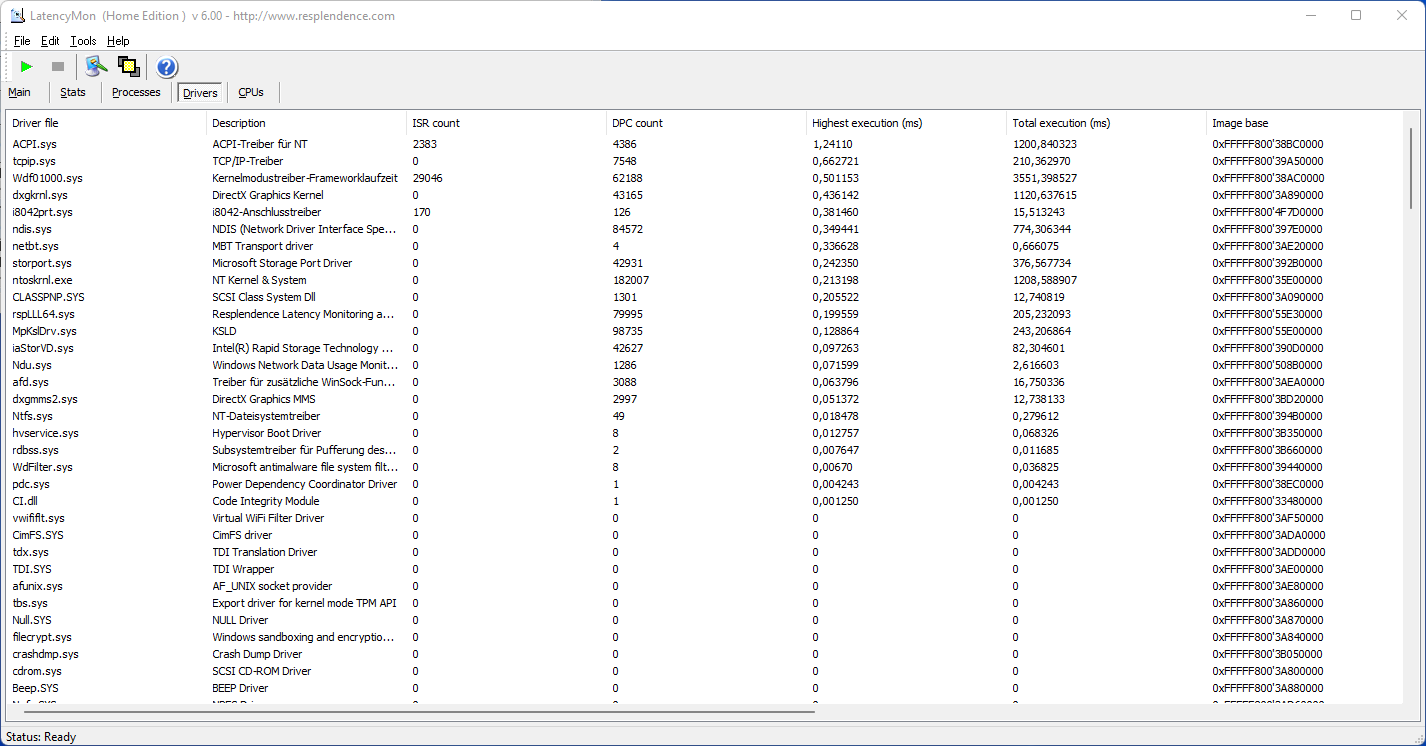Screen dimensions: 1426x746
Task: Sort by the Description column header
Action: tap(307, 123)
